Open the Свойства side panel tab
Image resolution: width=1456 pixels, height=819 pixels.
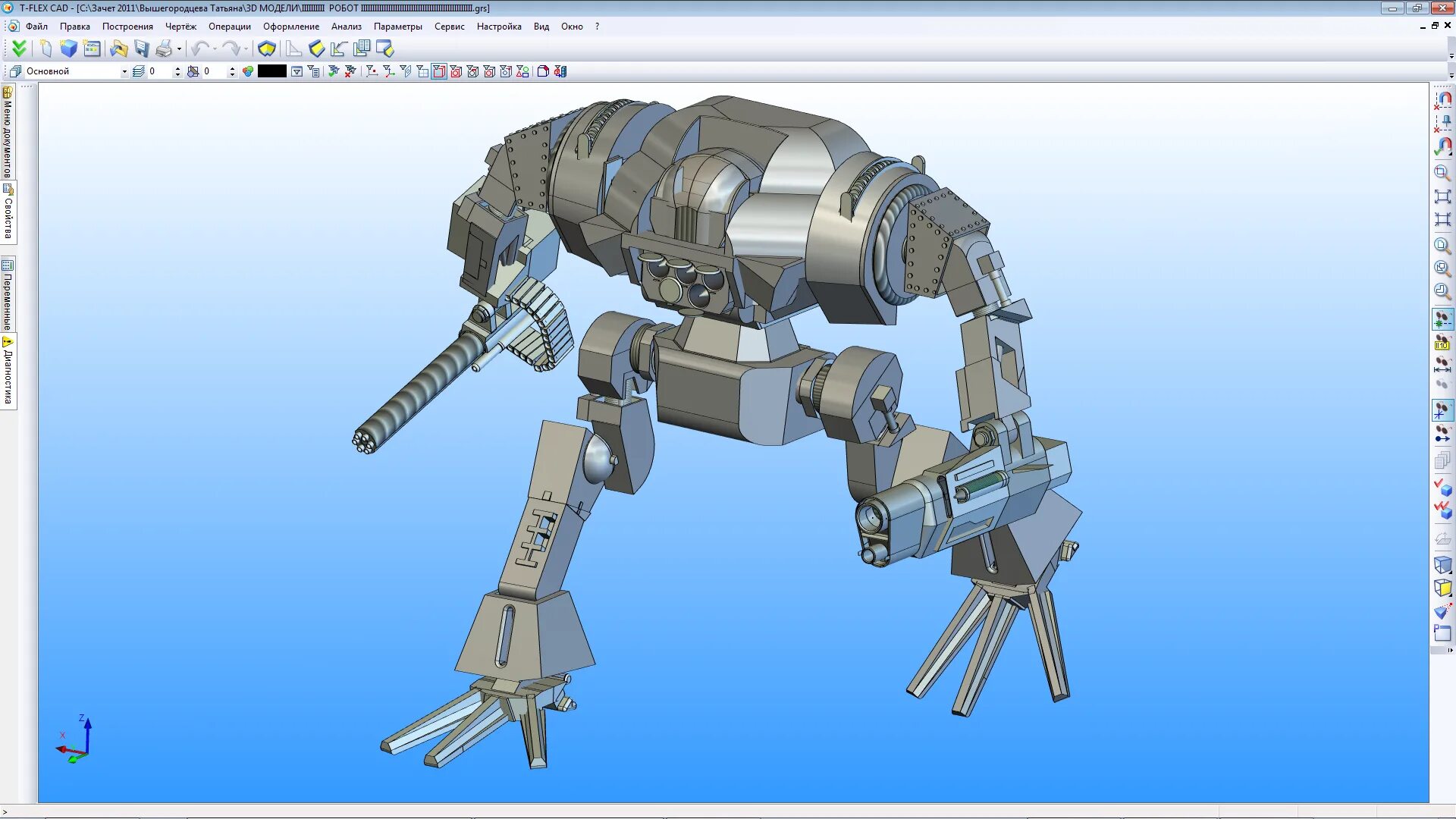pyautogui.click(x=8, y=214)
